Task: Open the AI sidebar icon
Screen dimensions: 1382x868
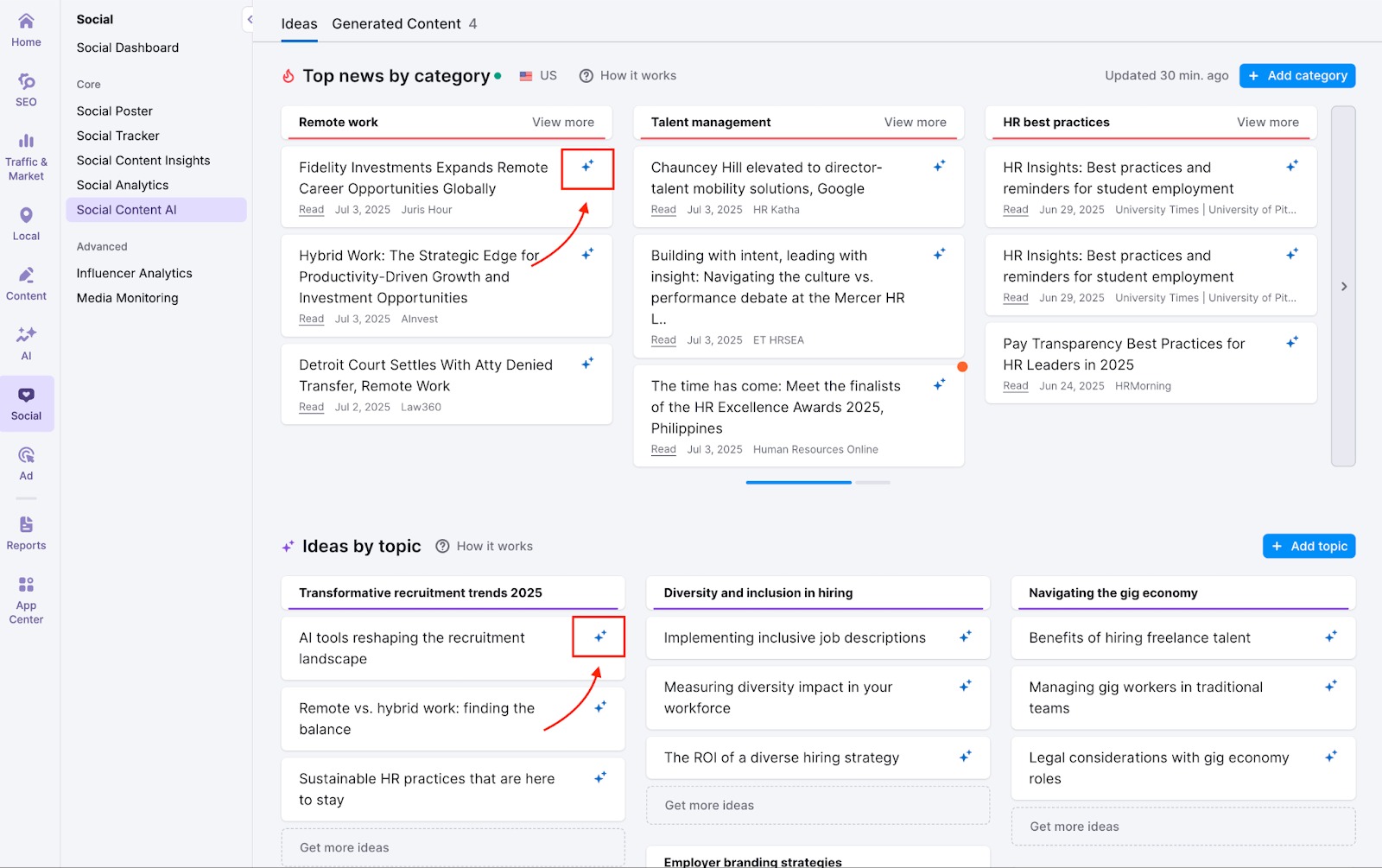Action: (26, 342)
